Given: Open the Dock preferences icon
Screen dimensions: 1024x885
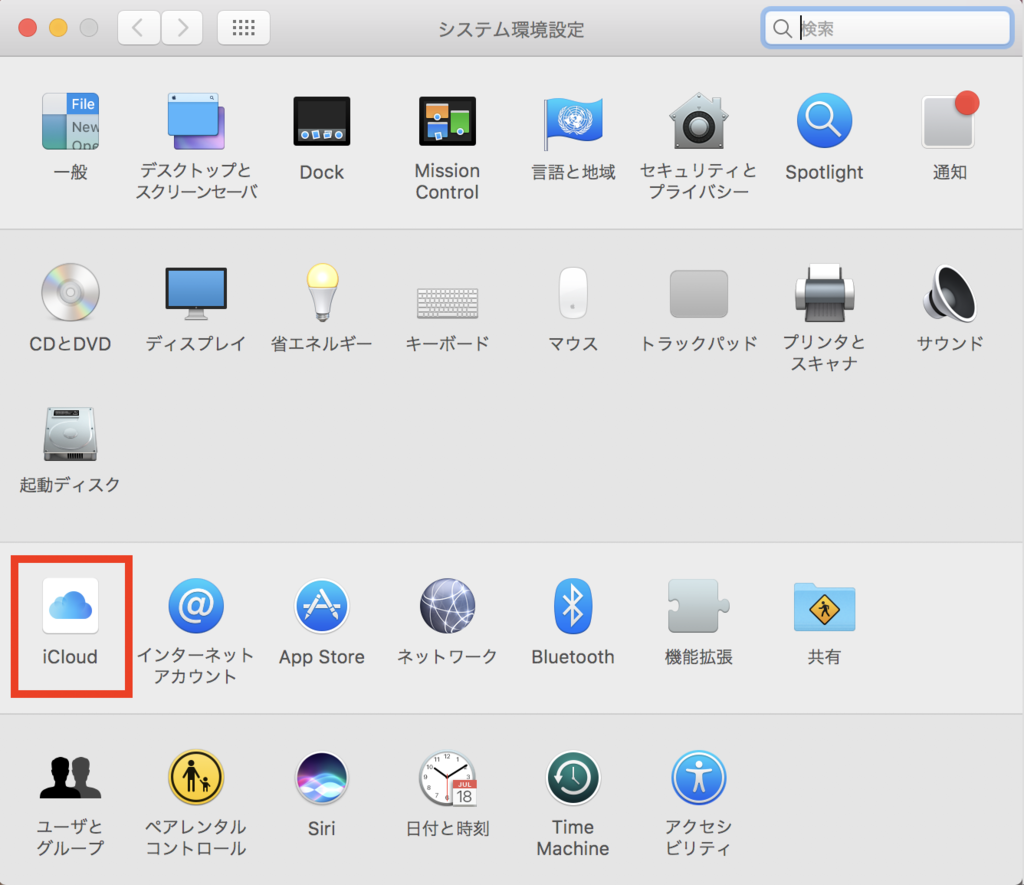Looking at the screenshot, I should pos(321,121).
